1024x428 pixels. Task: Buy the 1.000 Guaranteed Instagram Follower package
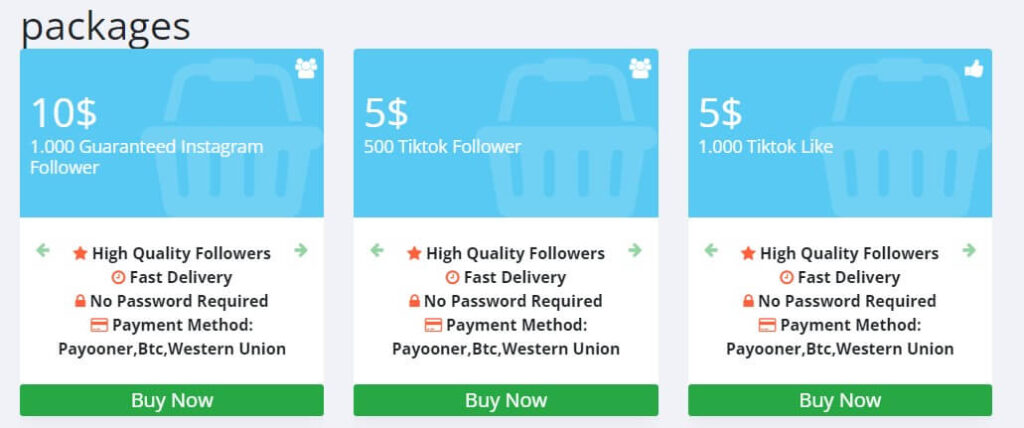coord(172,400)
